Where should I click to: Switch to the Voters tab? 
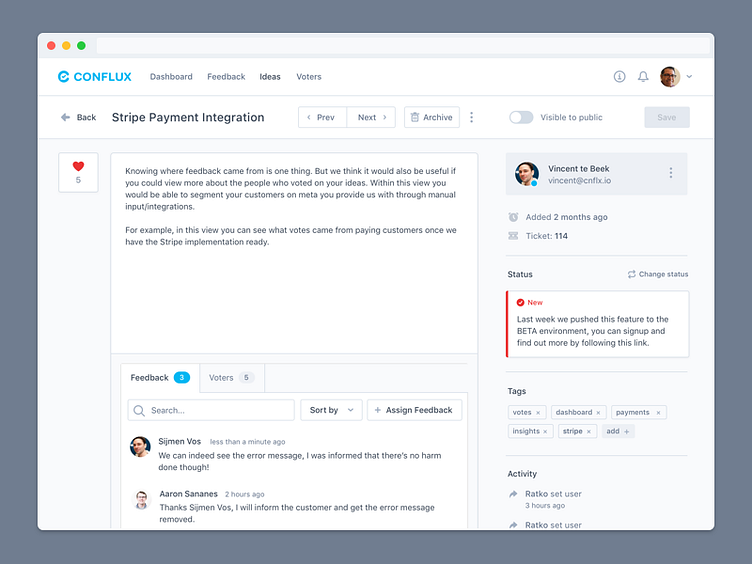tap(232, 378)
